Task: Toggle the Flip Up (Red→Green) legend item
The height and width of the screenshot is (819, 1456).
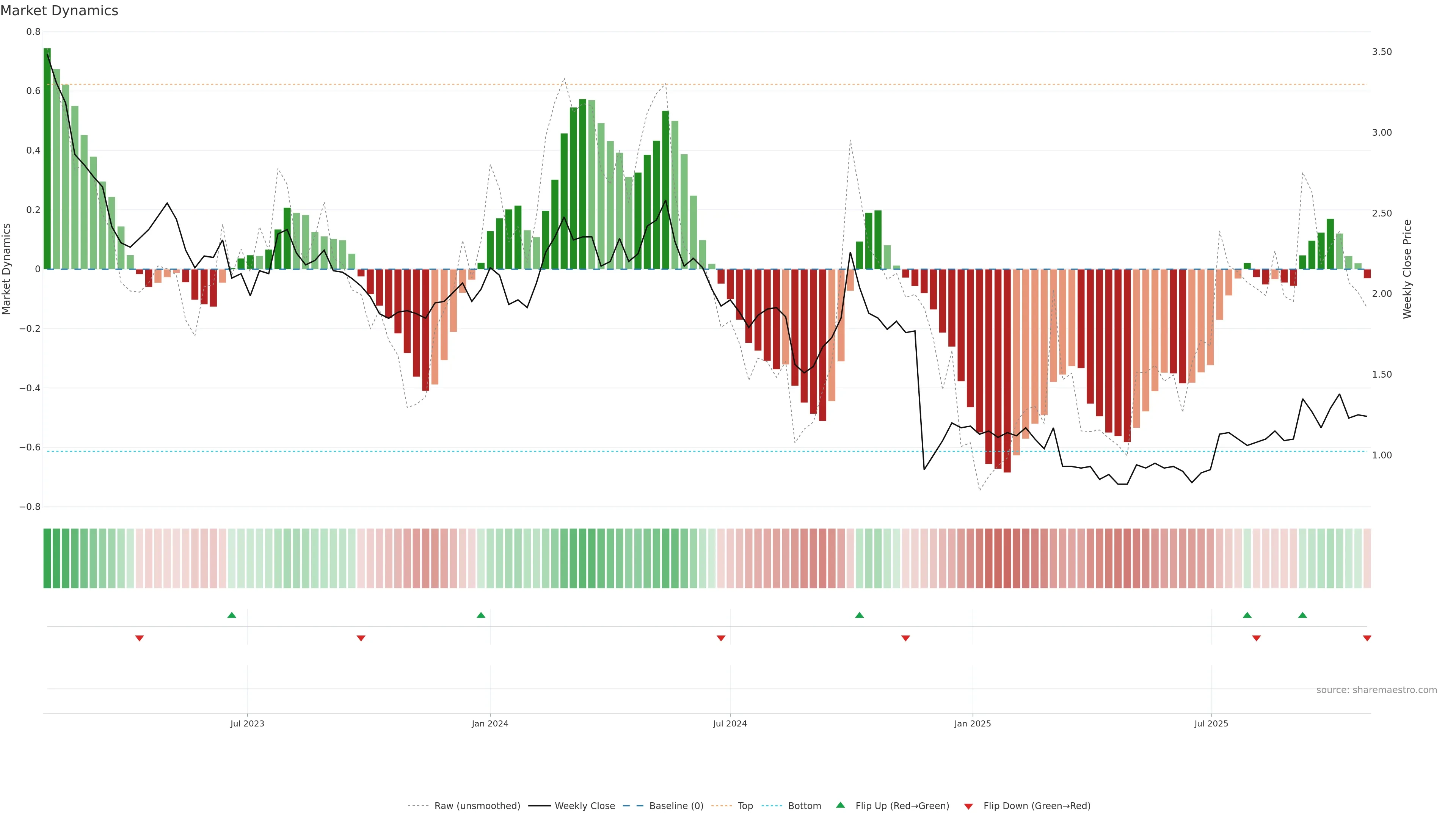Action: click(x=902, y=806)
